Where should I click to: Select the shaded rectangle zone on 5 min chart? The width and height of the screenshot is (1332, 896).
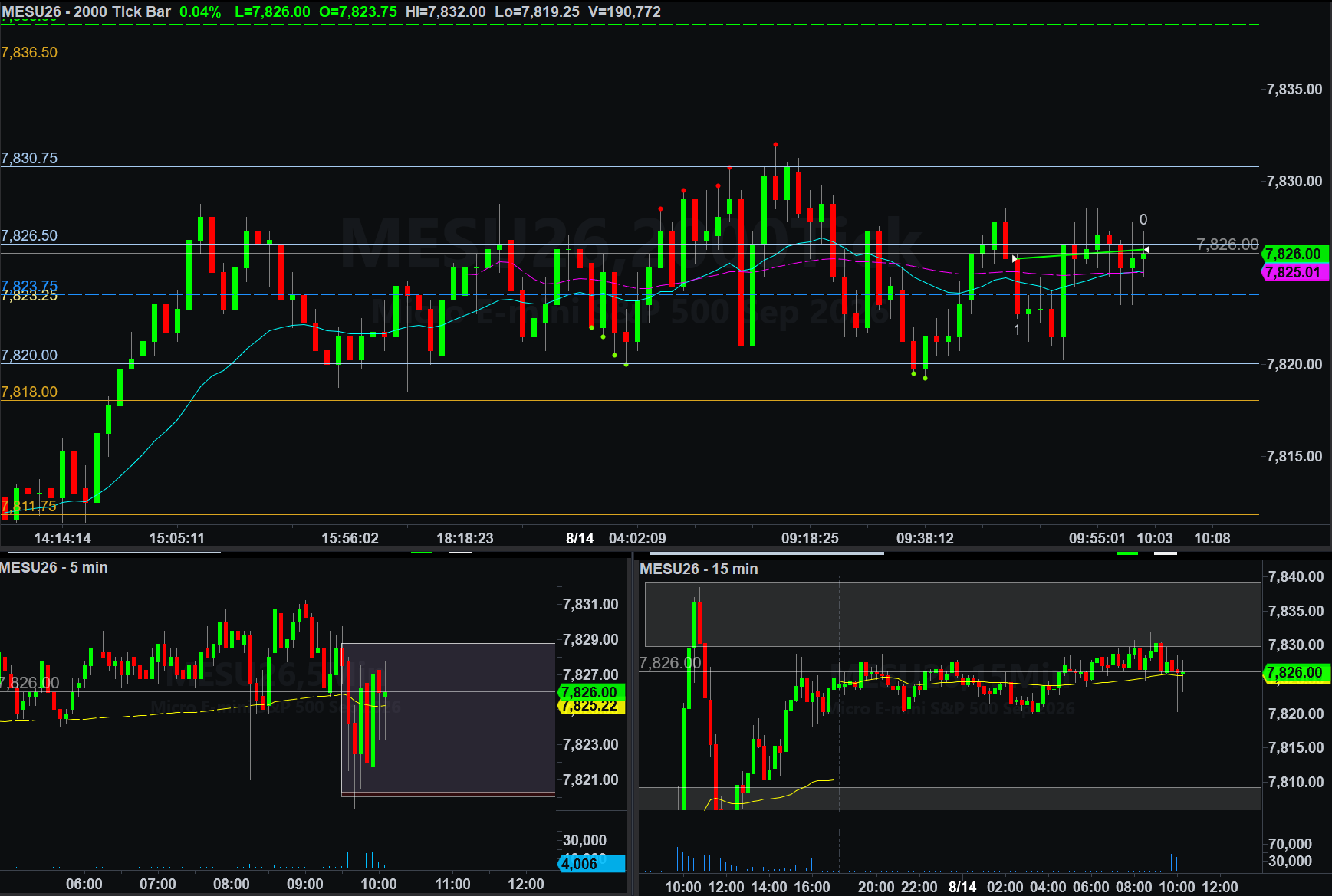point(448,719)
